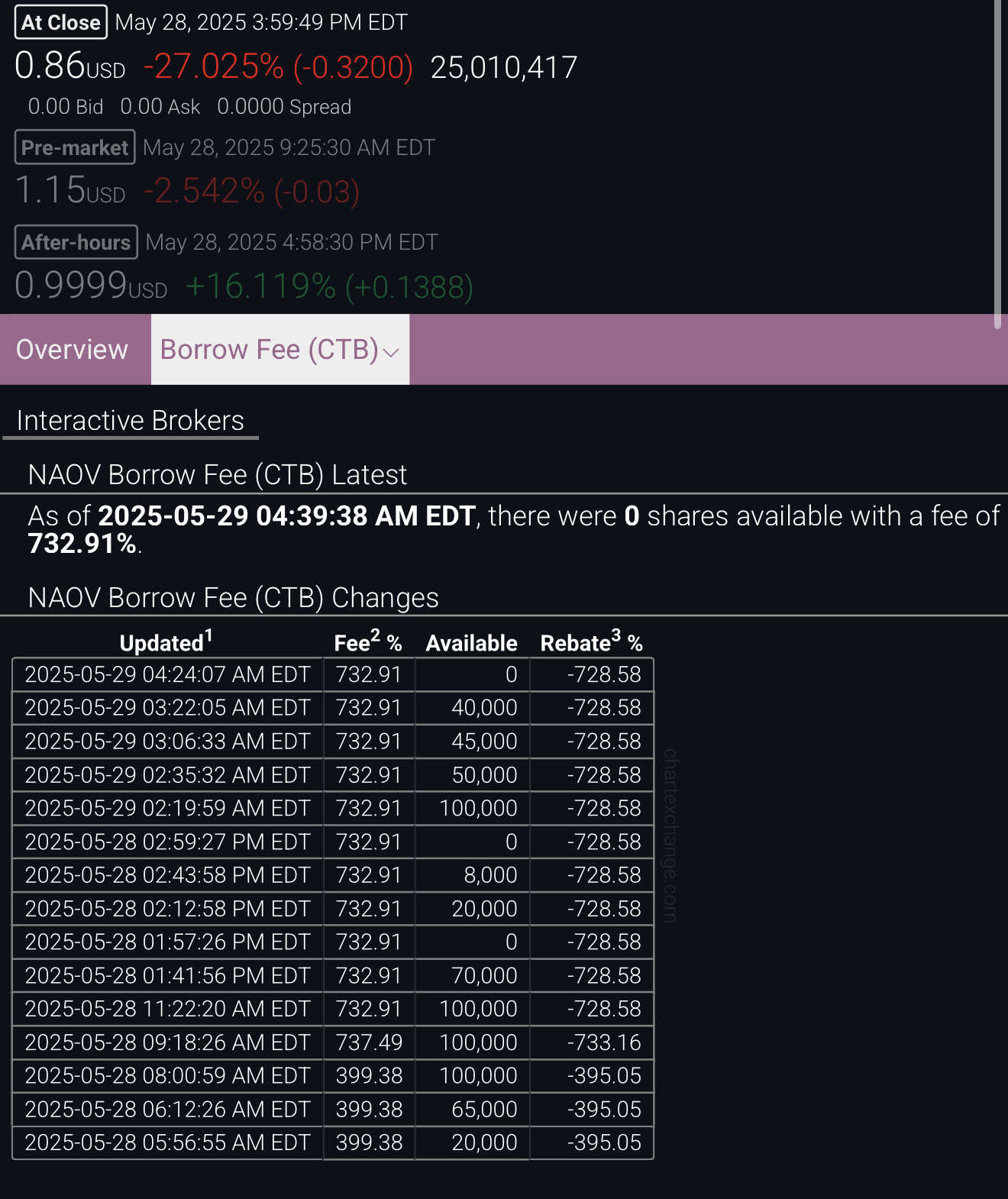1008x1199 pixels.
Task: Open the Overview tab
Action: [x=73, y=349]
